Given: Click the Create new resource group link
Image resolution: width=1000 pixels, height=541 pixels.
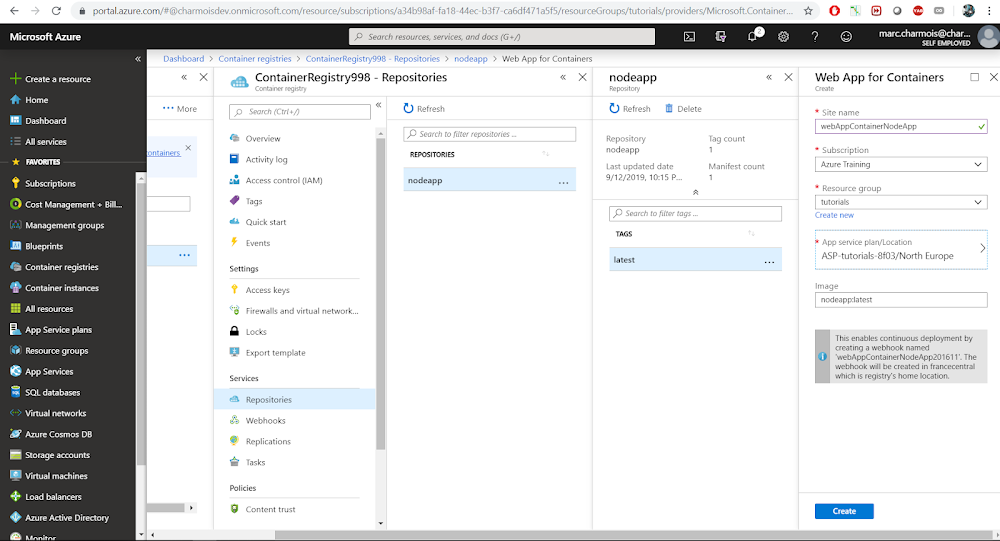Looking at the screenshot, I should pyautogui.click(x=834, y=215).
